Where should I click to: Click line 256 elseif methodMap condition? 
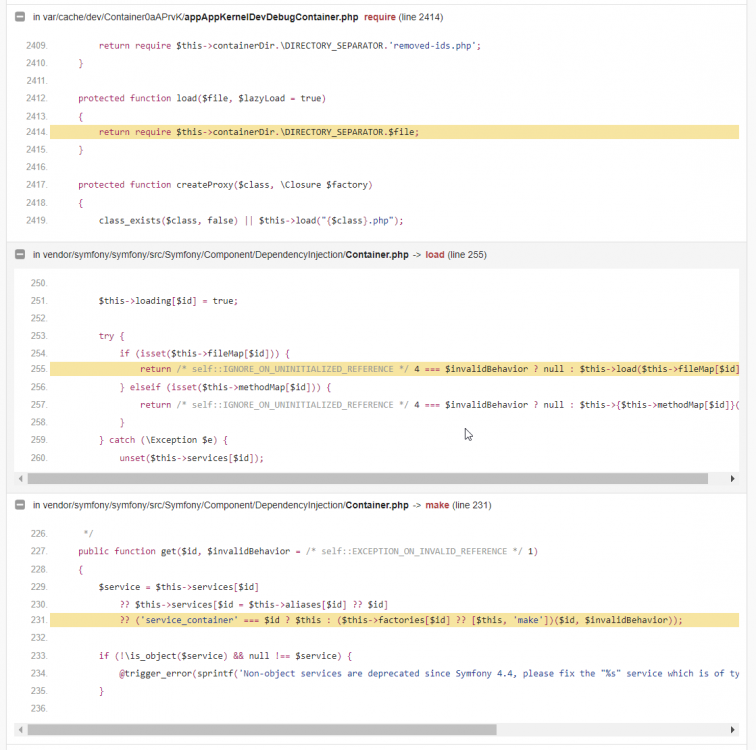(225, 388)
